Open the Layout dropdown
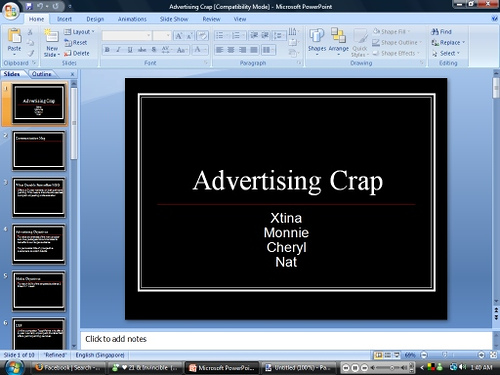500x375 pixels. pos(79,32)
